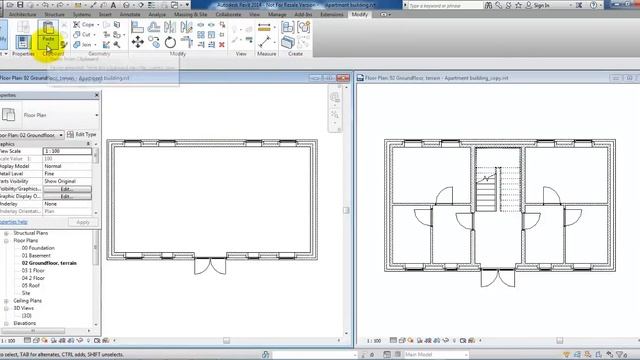Viewport: 640px width, 360px height.
Task: Select 00 Foundation floor plan
Action: (x=38, y=248)
